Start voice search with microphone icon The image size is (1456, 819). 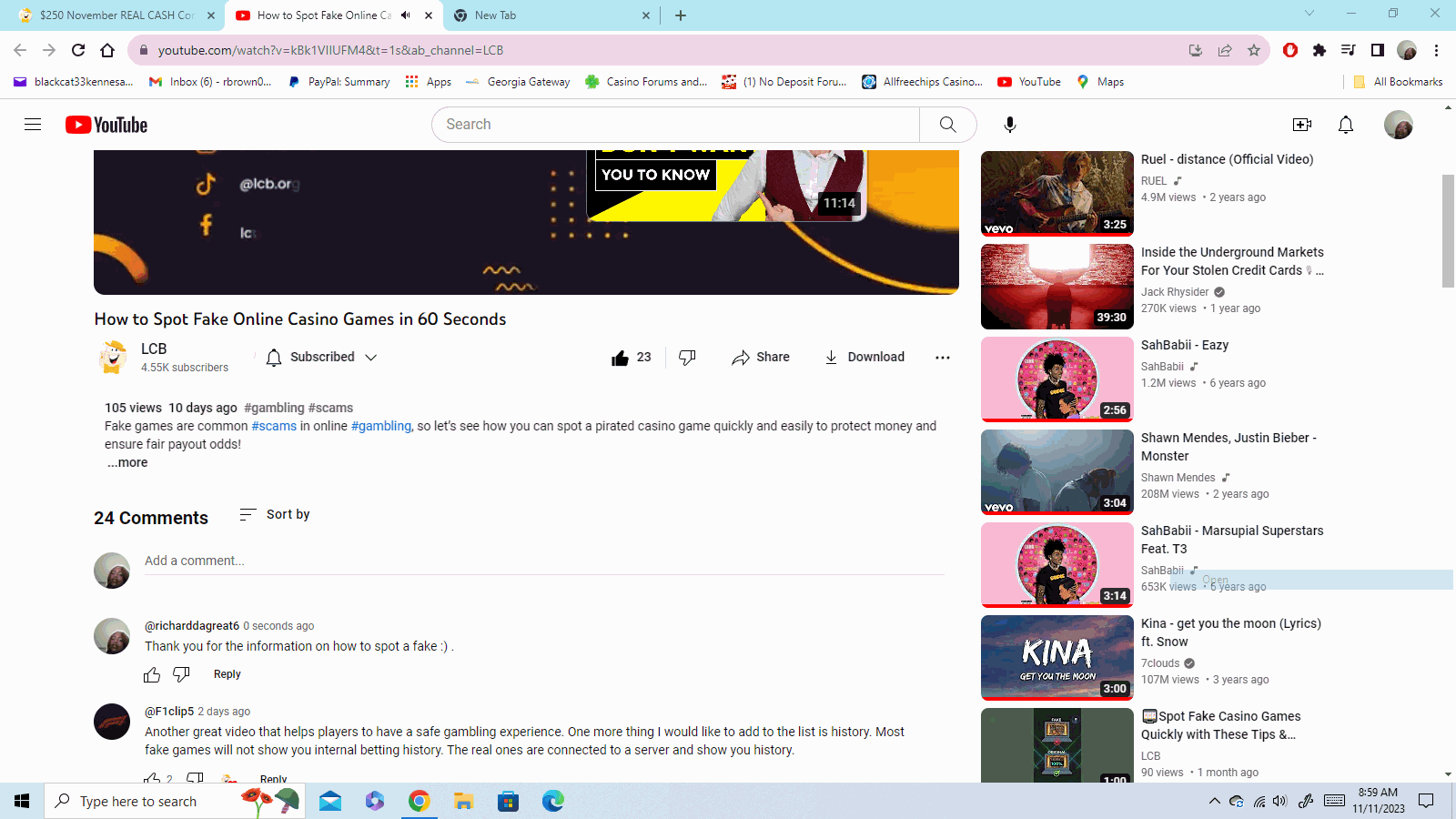(1009, 125)
